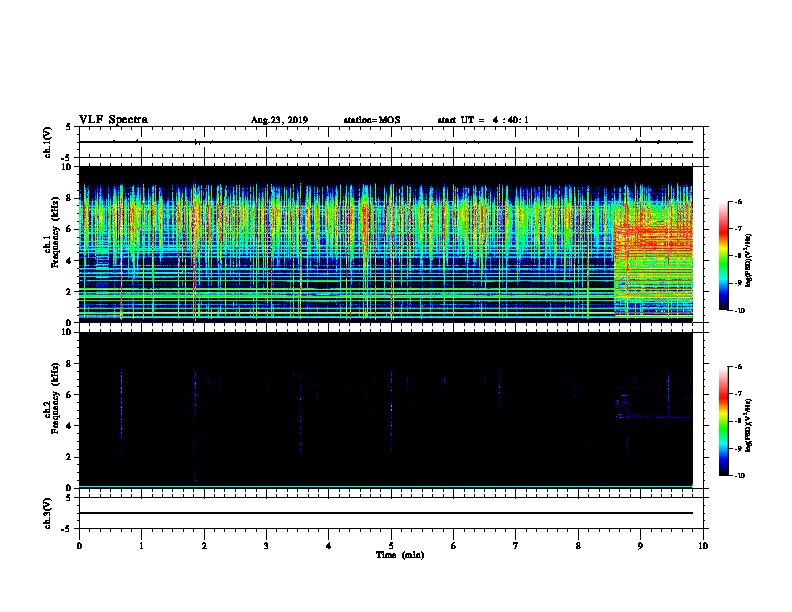Click the VLF Spectra title
Screen dimensions: 792x612
pyautogui.click(x=113, y=120)
